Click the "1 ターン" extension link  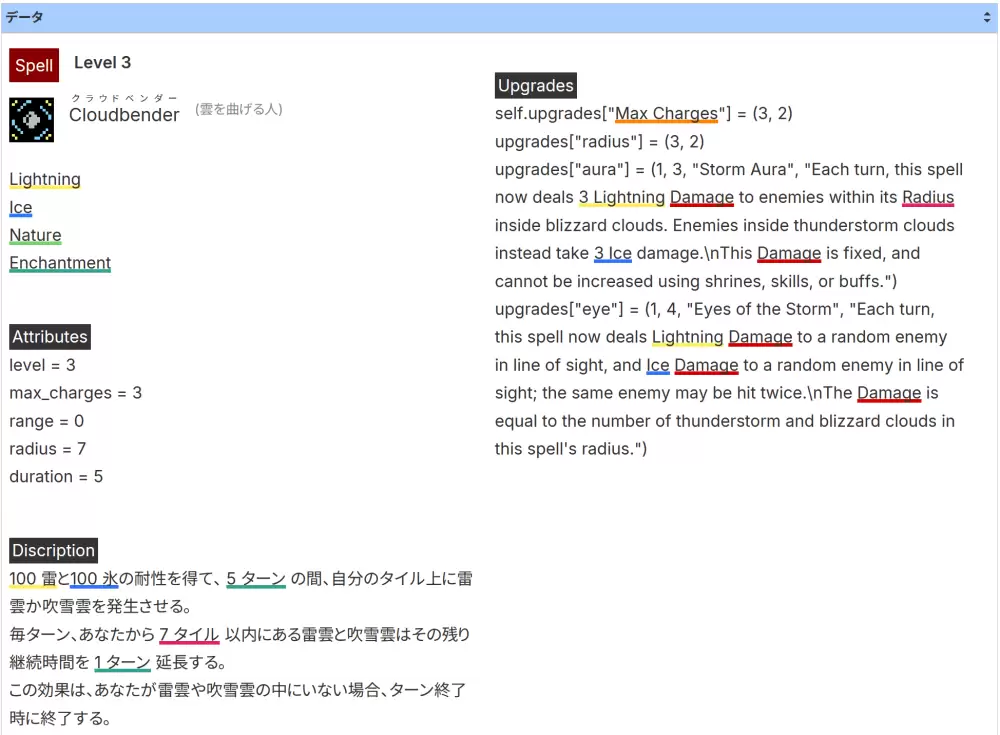pos(122,663)
